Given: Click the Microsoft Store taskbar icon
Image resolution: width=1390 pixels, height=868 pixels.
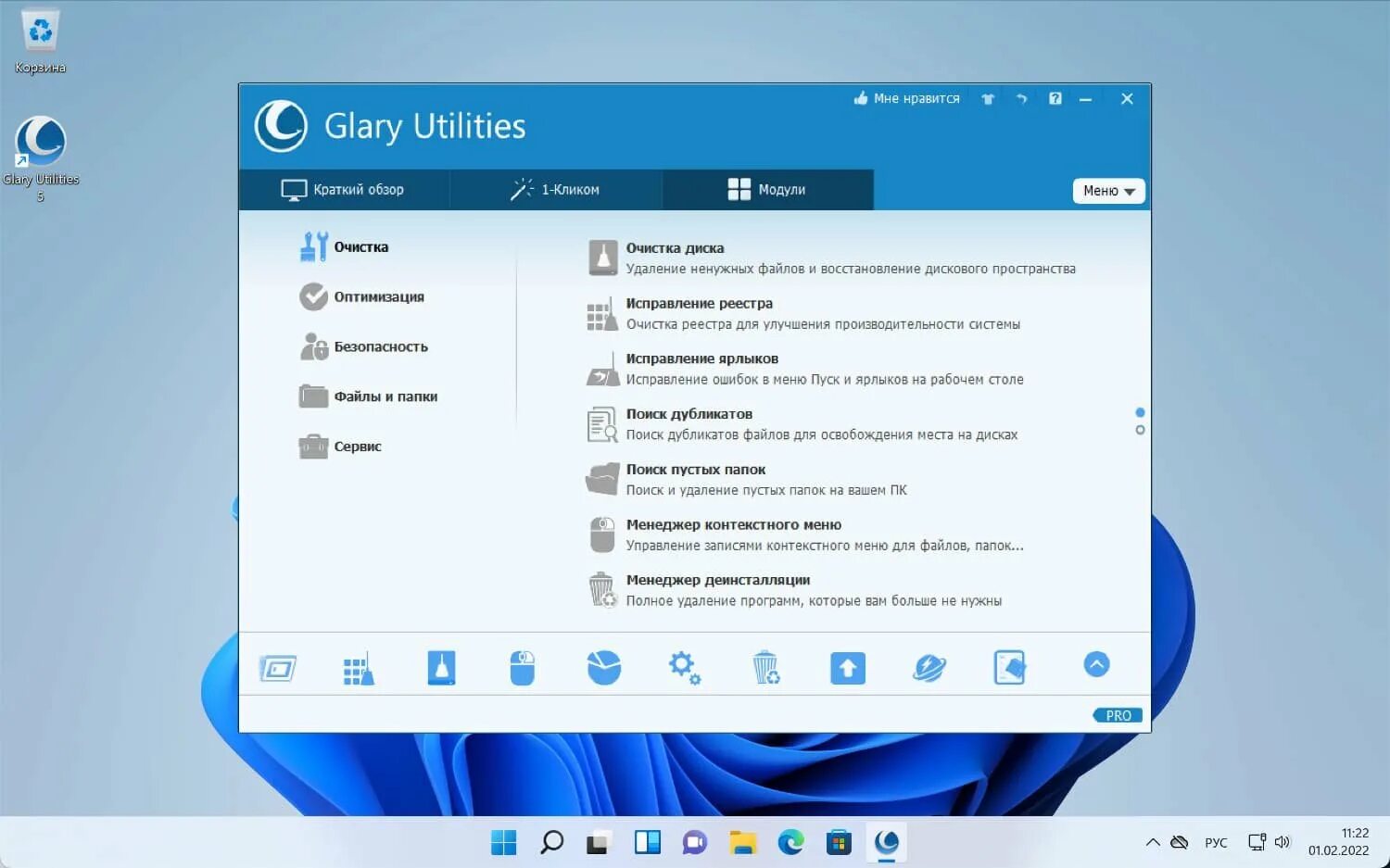Looking at the screenshot, I should click(839, 842).
